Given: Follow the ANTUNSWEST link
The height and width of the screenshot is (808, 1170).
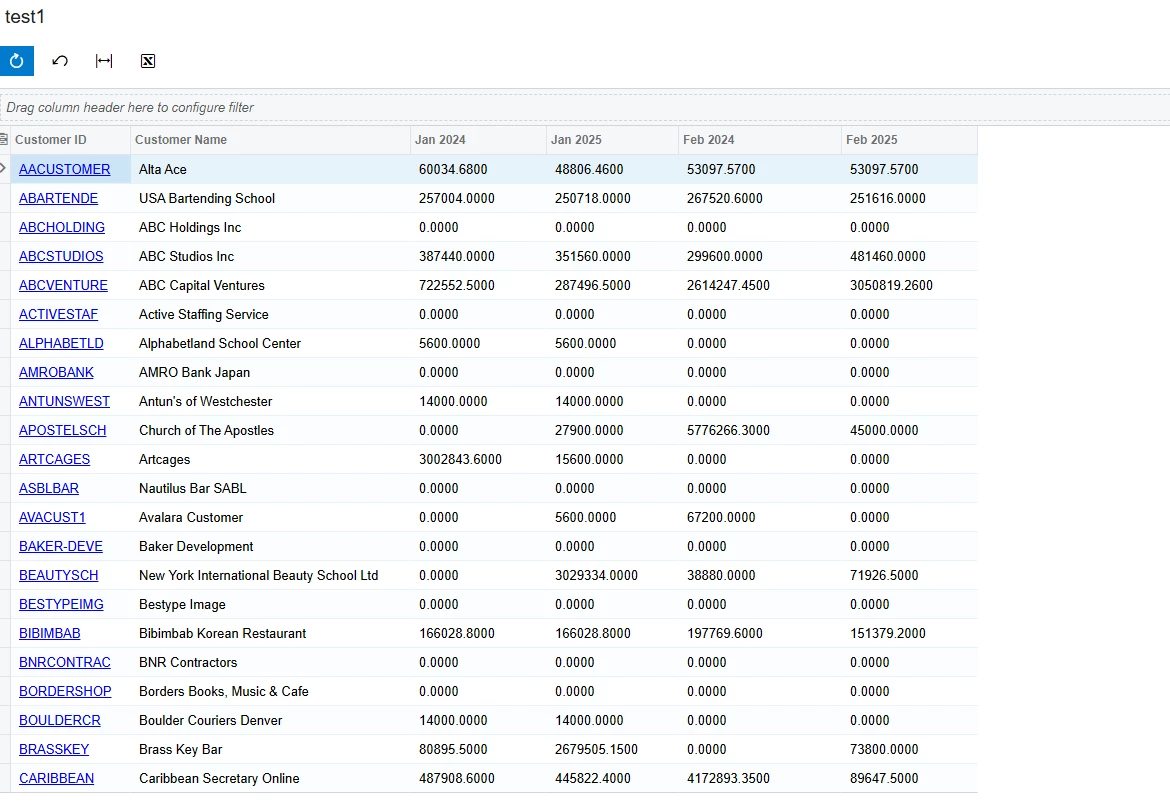Looking at the screenshot, I should click(64, 402).
